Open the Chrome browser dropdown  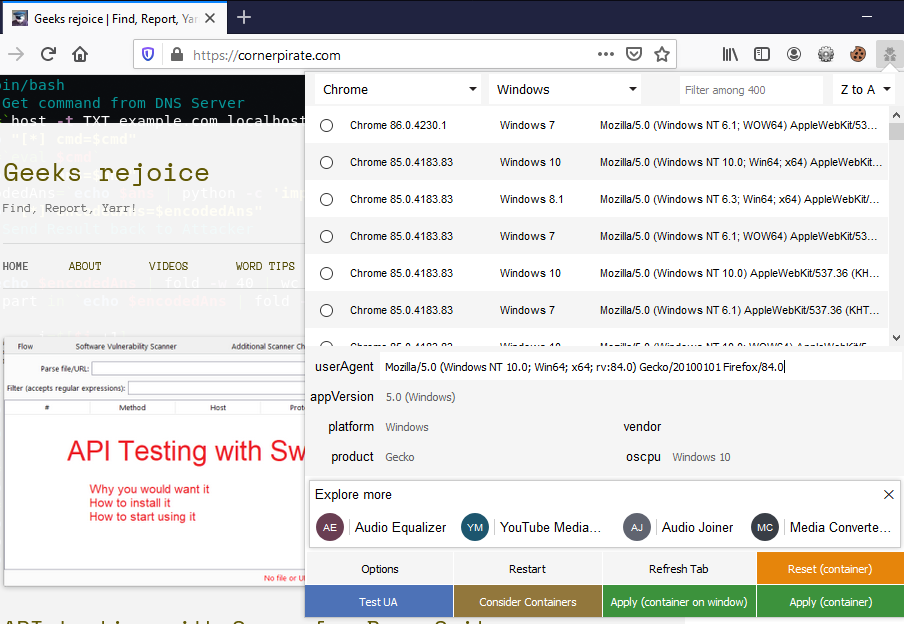coord(399,89)
